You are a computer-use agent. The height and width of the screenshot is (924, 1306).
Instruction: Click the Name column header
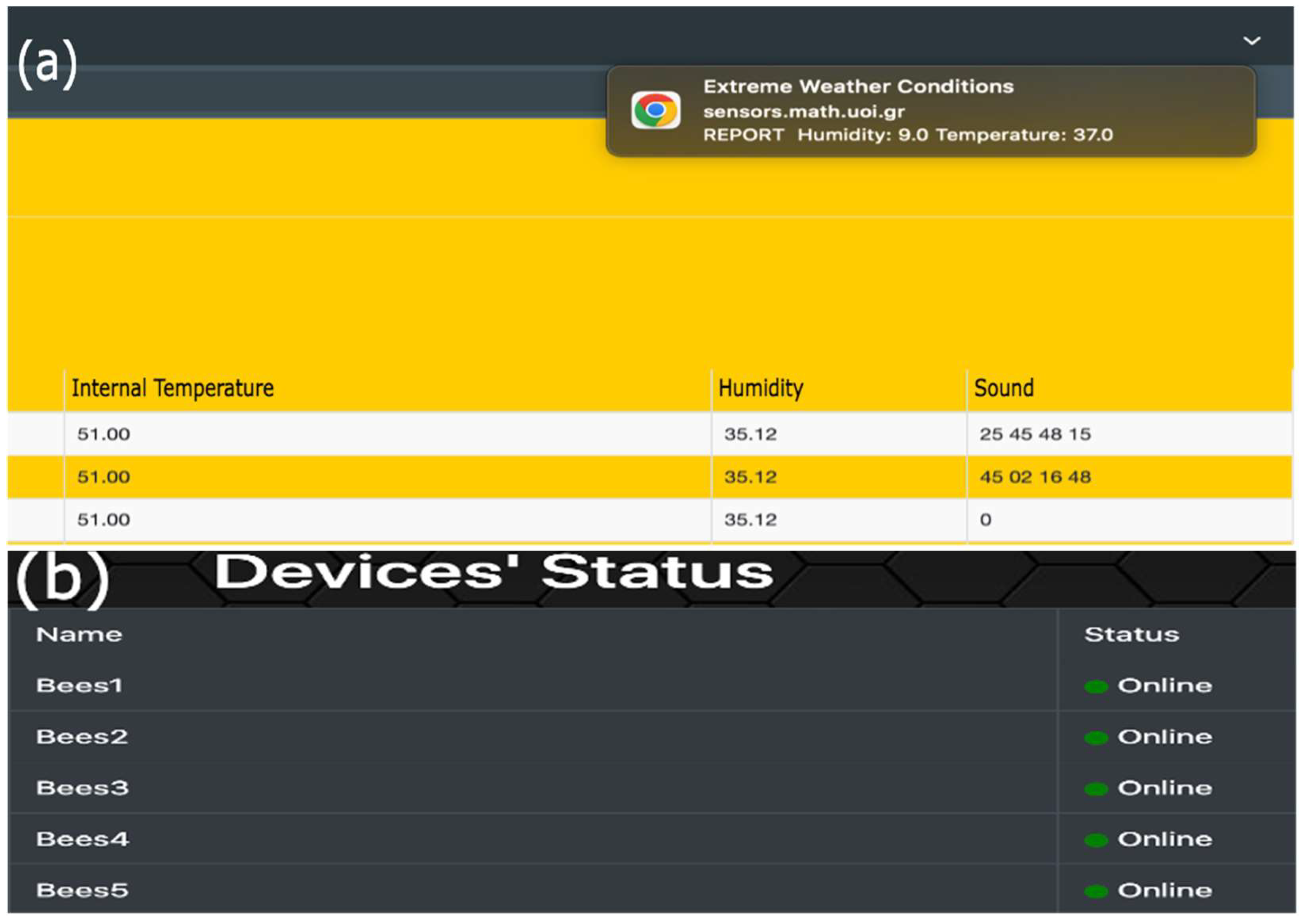79,635
